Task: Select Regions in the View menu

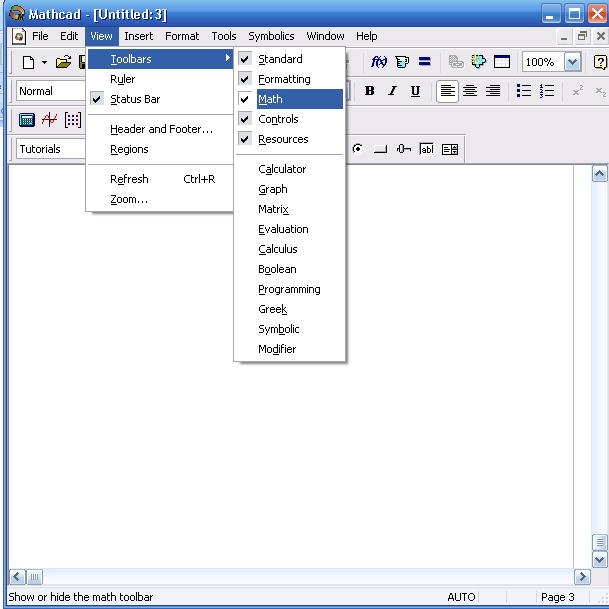Action: coord(160,150)
